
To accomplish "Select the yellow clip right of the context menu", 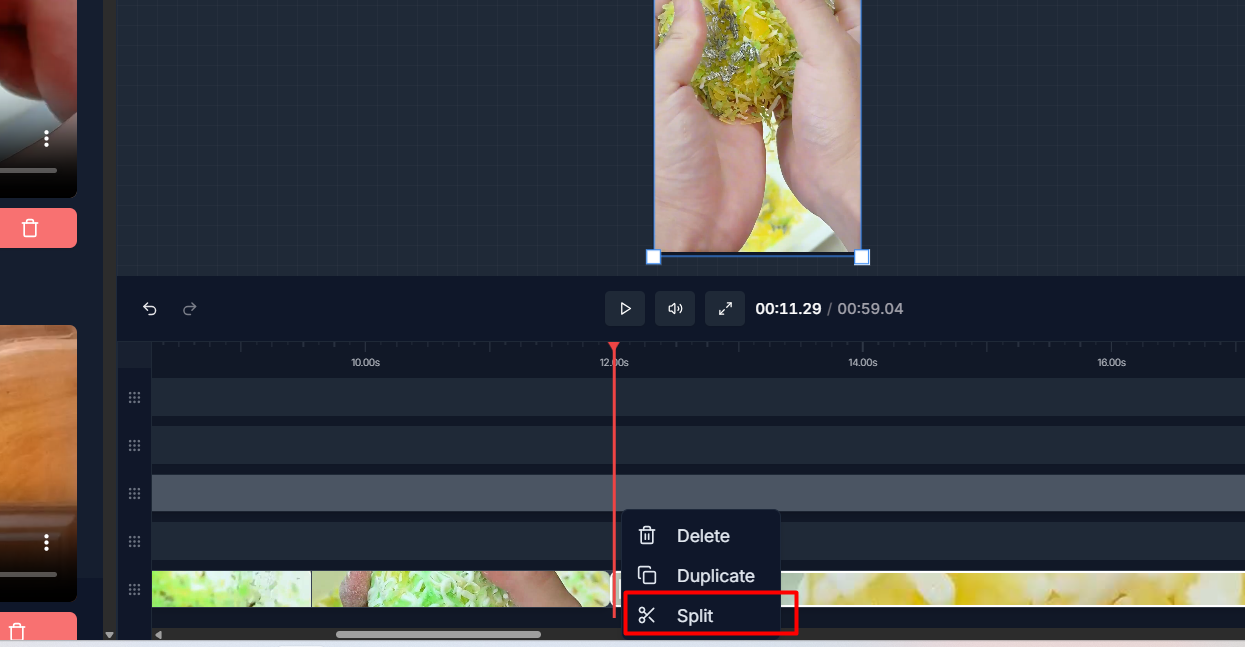I will pos(1012,589).
